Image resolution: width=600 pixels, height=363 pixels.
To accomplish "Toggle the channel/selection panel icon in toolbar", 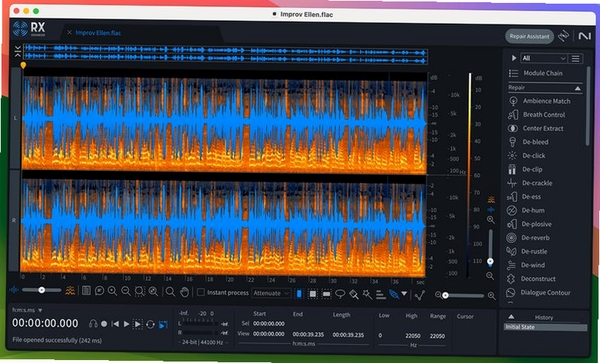I will pyautogui.click(x=86, y=291).
